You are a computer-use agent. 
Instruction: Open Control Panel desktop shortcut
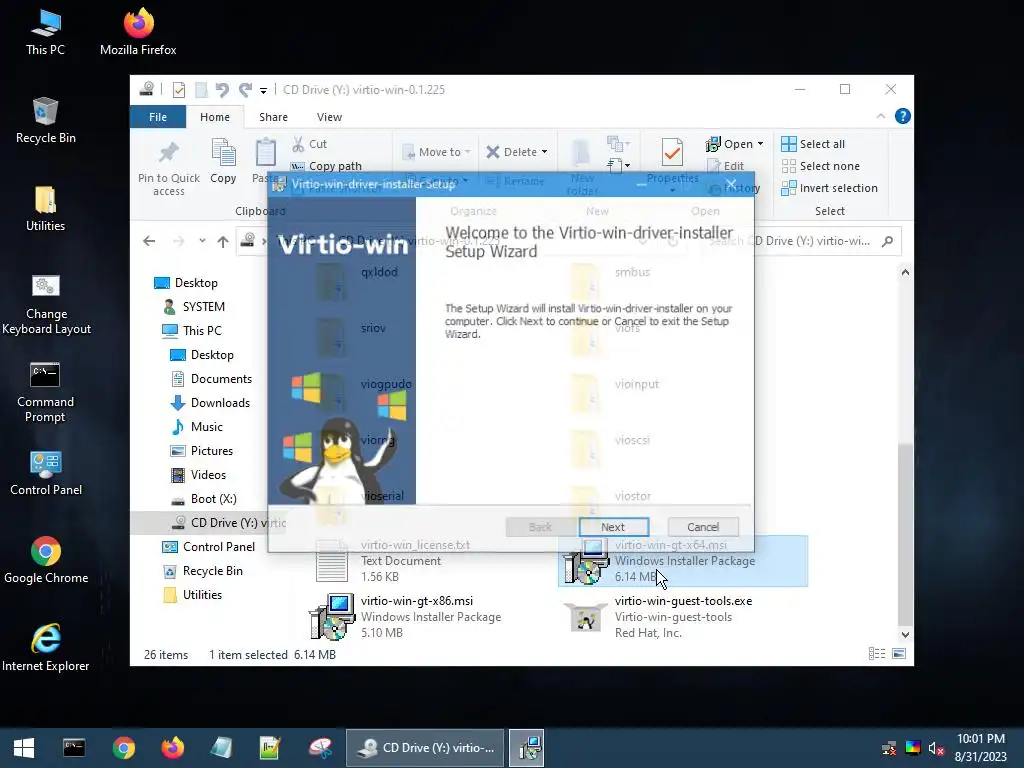[x=46, y=473]
